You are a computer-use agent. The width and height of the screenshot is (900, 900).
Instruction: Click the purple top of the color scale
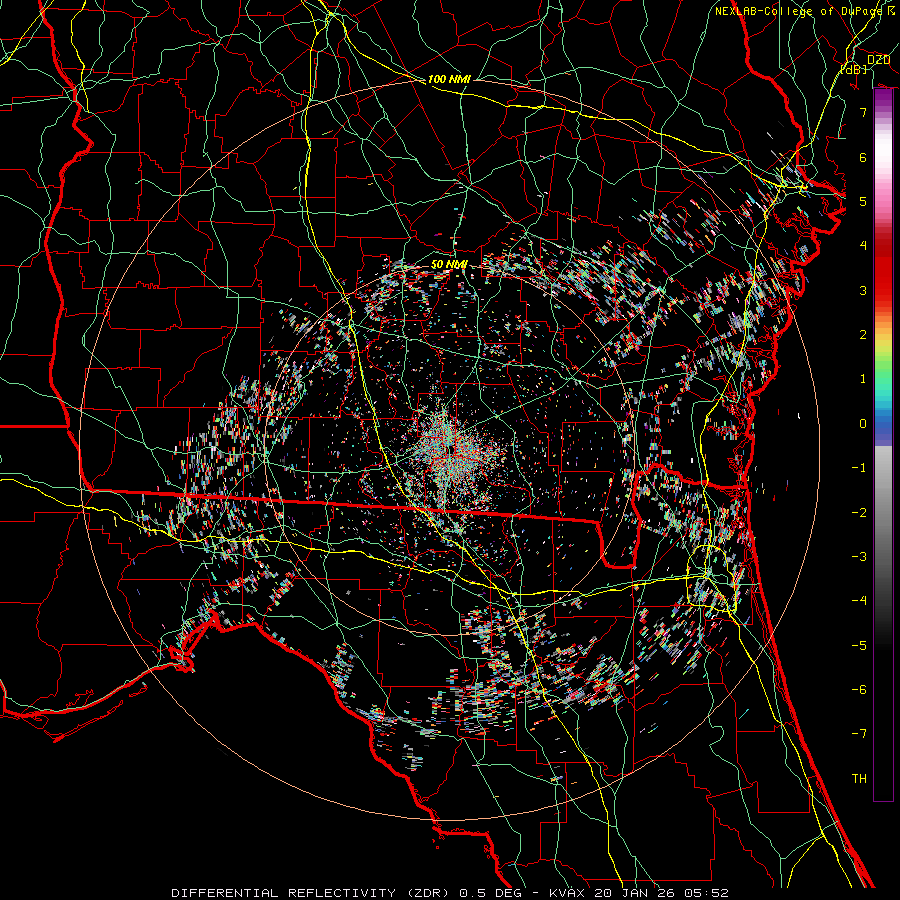(x=883, y=98)
